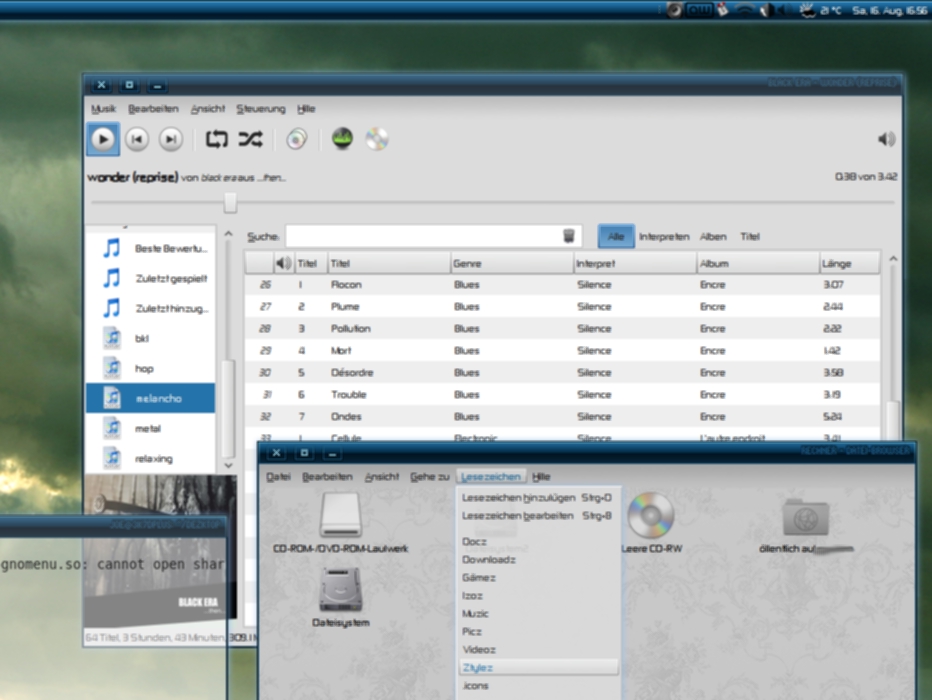Select the 'Beste Bewertu...' playlist

coord(151,248)
